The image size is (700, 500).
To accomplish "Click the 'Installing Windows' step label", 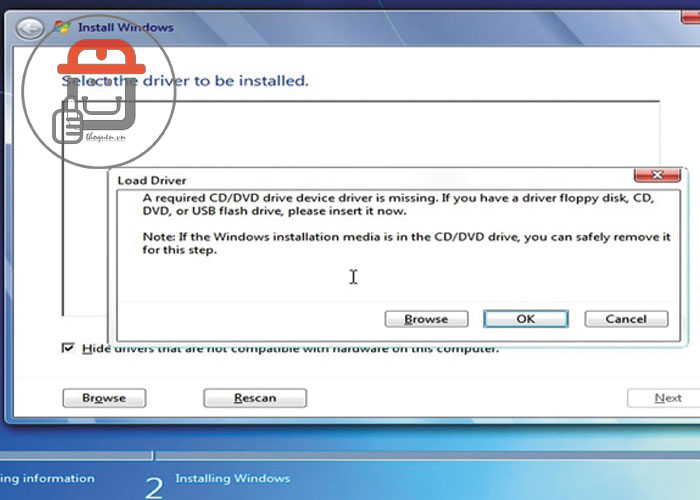I will pyautogui.click(x=233, y=479).
